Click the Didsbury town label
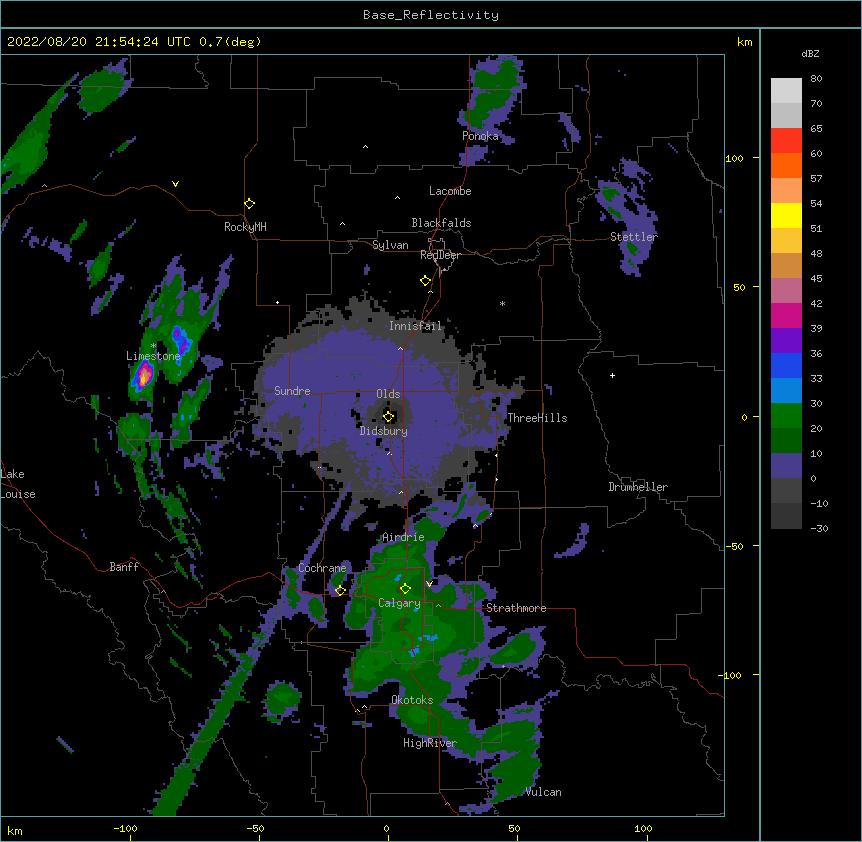862x842 pixels. click(384, 431)
